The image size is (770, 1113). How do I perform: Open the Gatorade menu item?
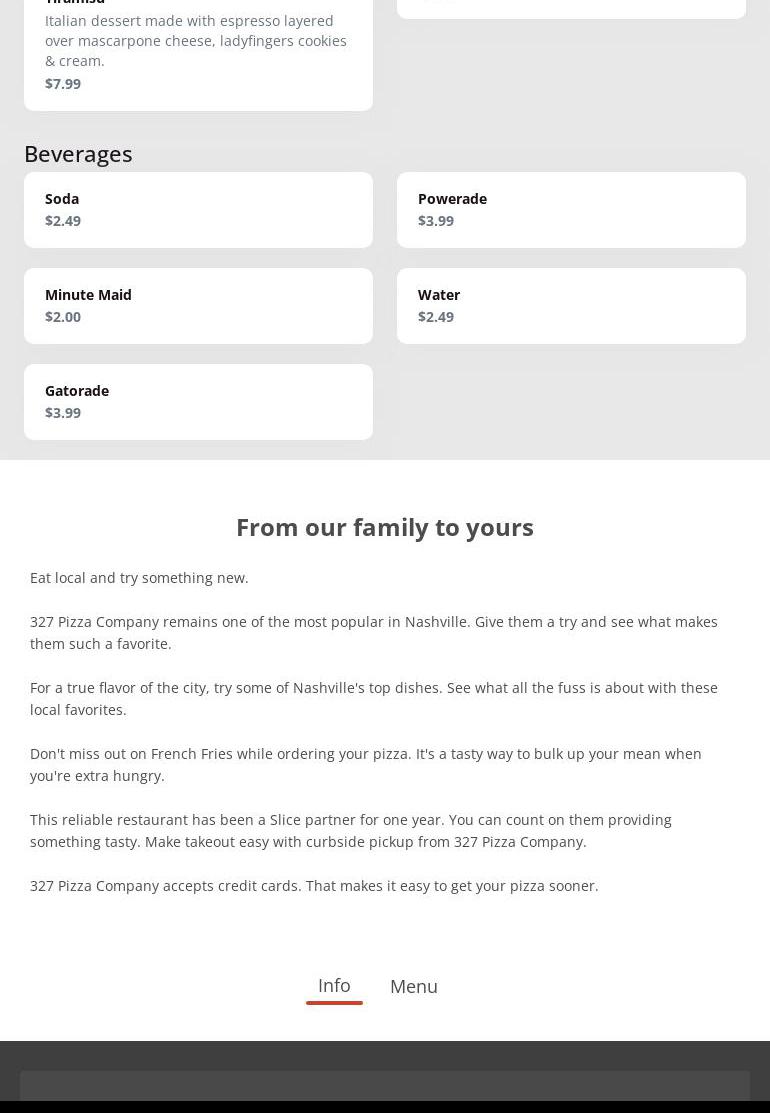coord(198,402)
